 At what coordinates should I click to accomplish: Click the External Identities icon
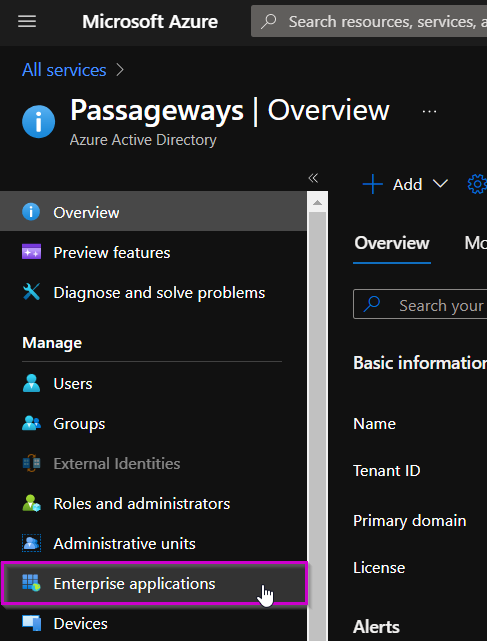31,463
